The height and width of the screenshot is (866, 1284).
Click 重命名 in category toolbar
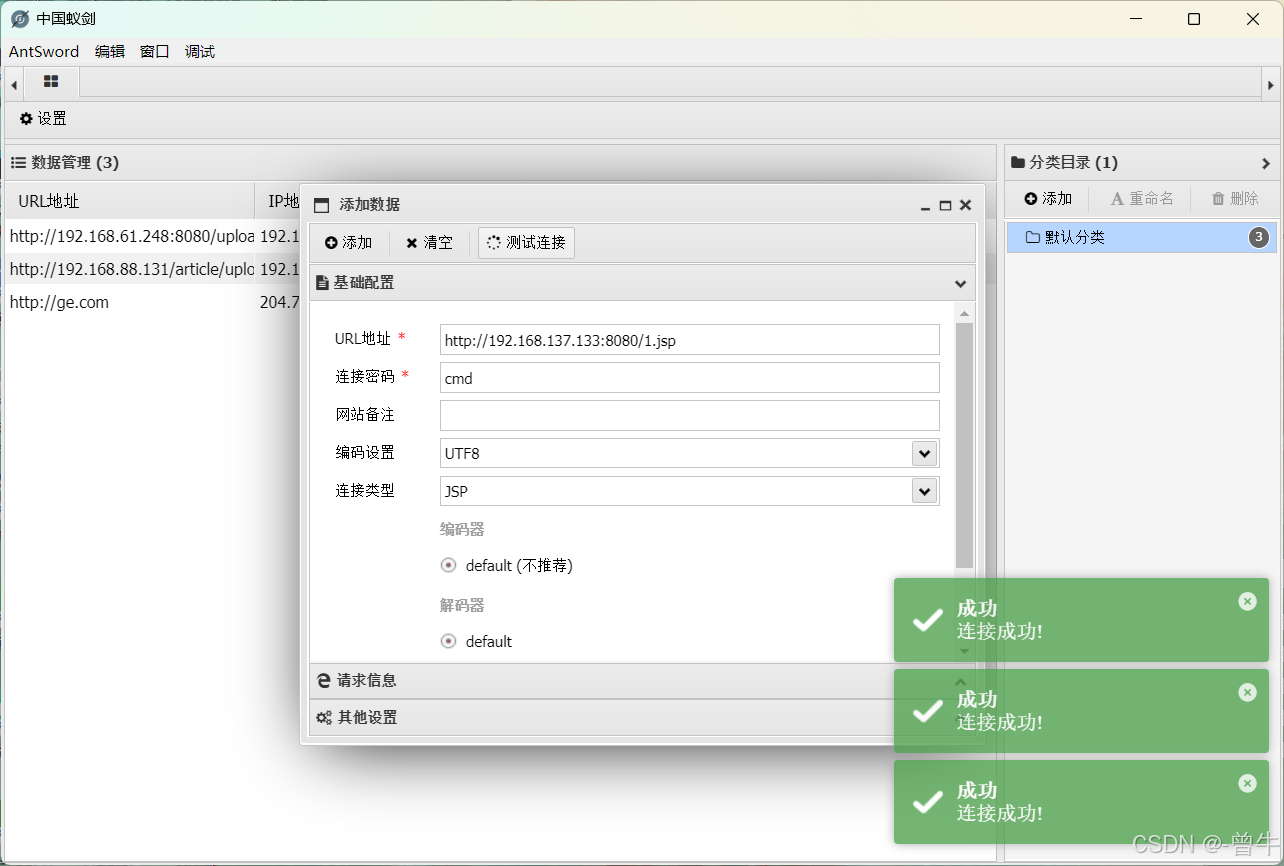(1142, 199)
